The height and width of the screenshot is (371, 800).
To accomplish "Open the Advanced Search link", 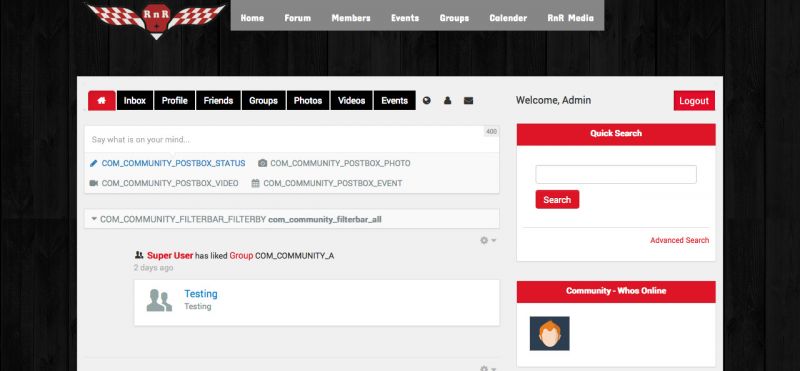I will [680, 240].
